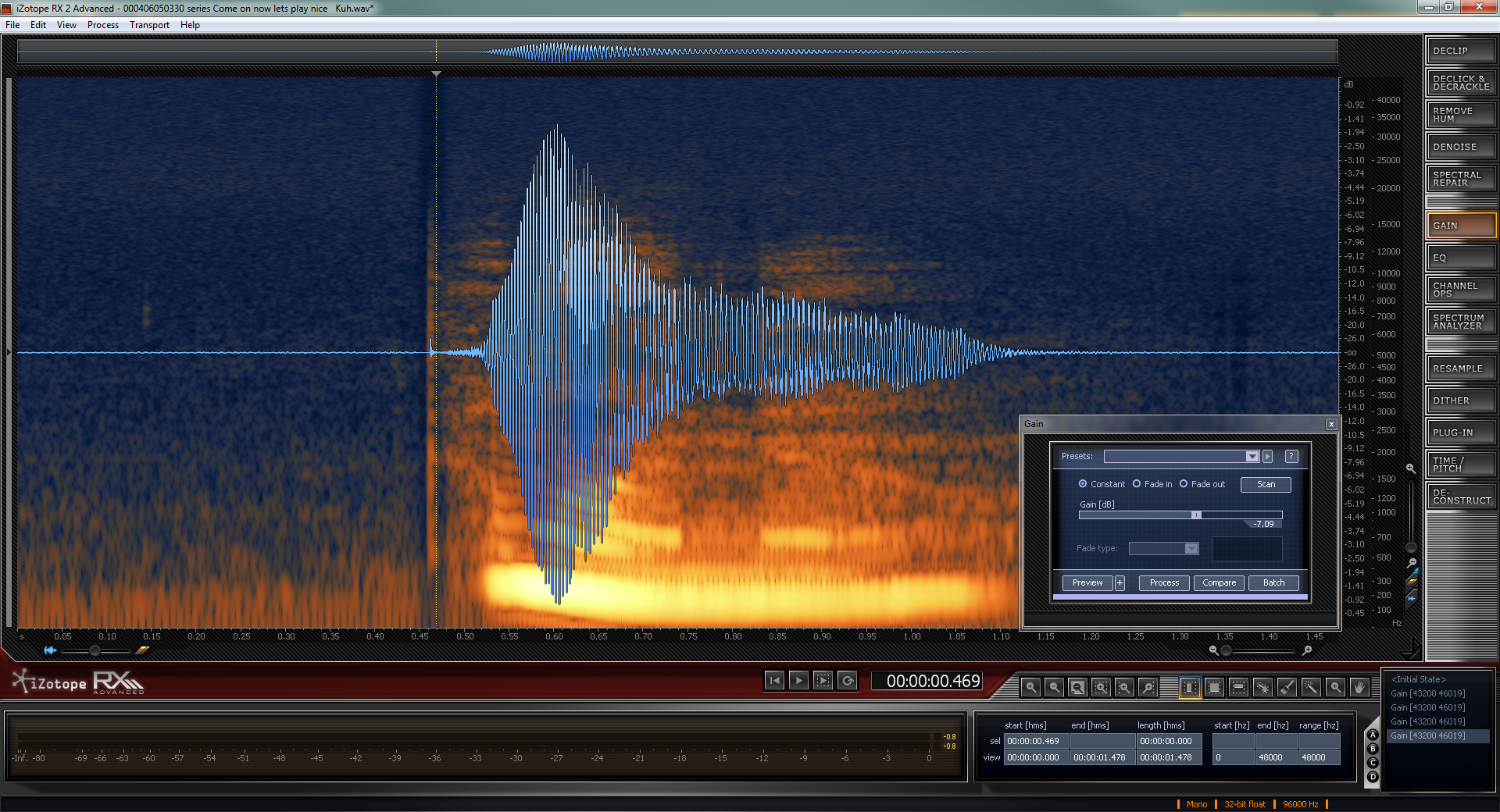
Task: Select the Constant gain radio button
Action: (x=1083, y=484)
